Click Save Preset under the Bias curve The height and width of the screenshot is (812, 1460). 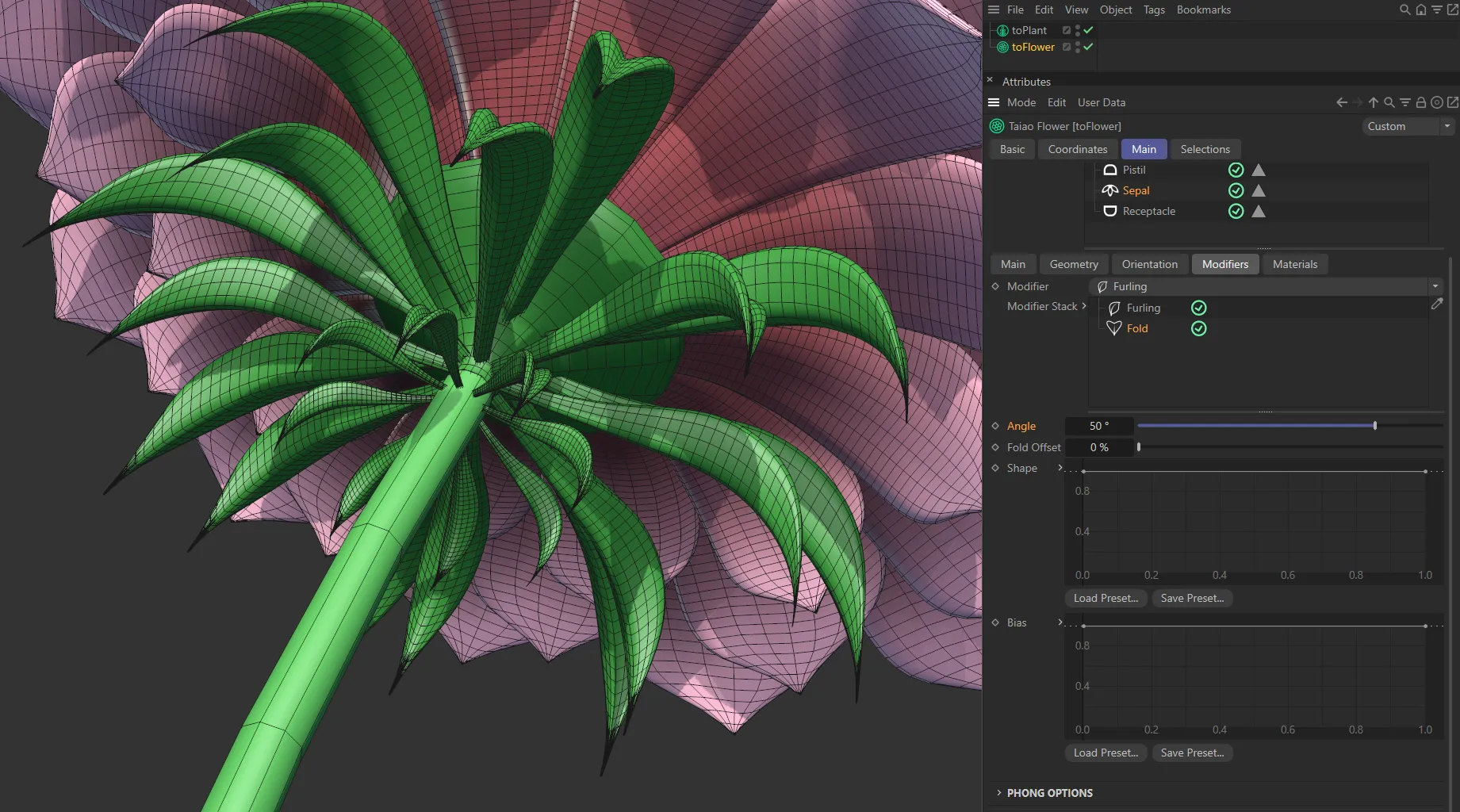1192,753
